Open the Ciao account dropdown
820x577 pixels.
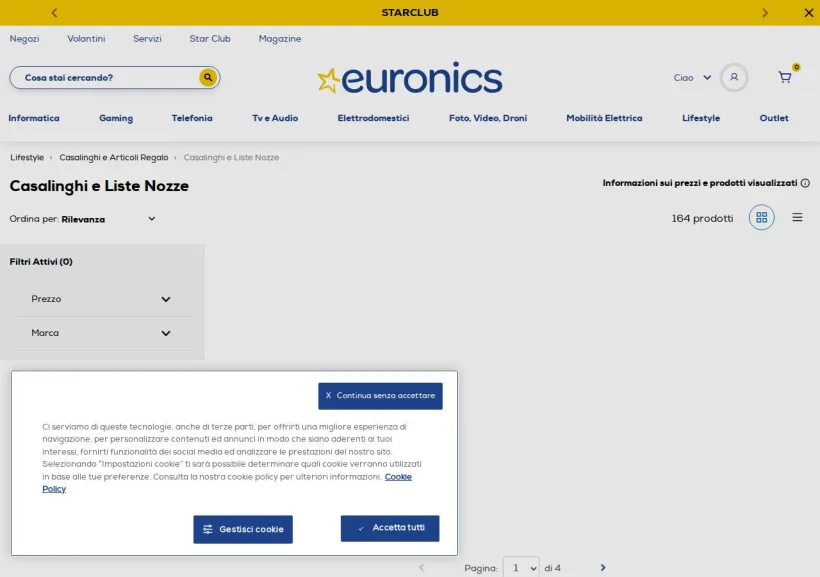pyautogui.click(x=692, y=77)
